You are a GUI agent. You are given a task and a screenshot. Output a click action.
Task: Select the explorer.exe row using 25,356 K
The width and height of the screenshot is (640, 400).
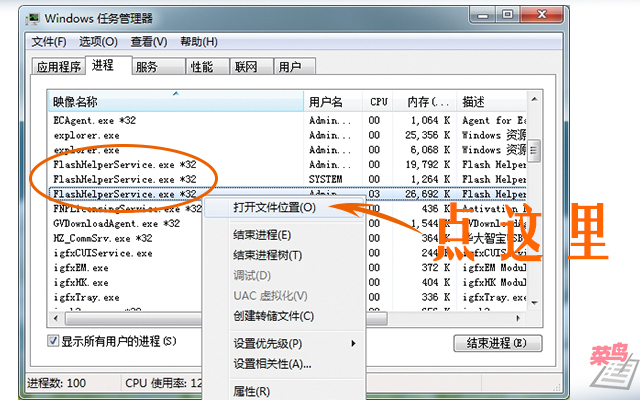point(288,135)
